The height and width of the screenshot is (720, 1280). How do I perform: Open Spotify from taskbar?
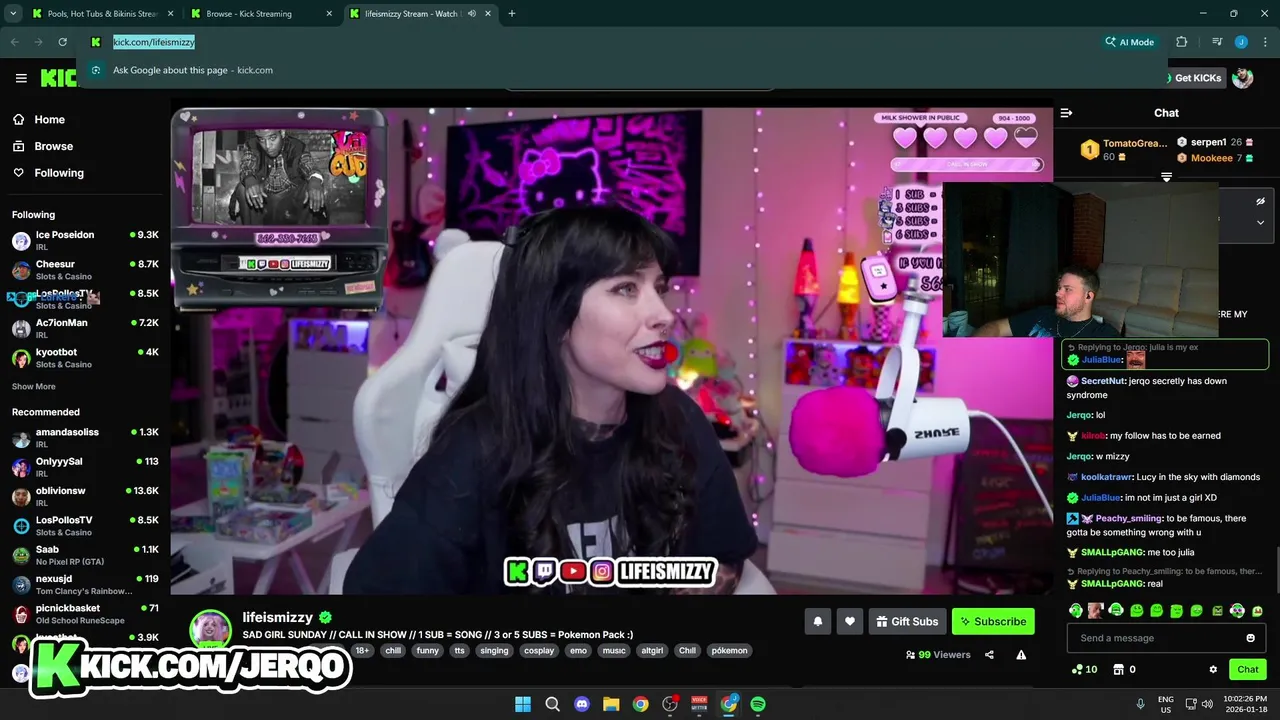(x=758, y=704)
